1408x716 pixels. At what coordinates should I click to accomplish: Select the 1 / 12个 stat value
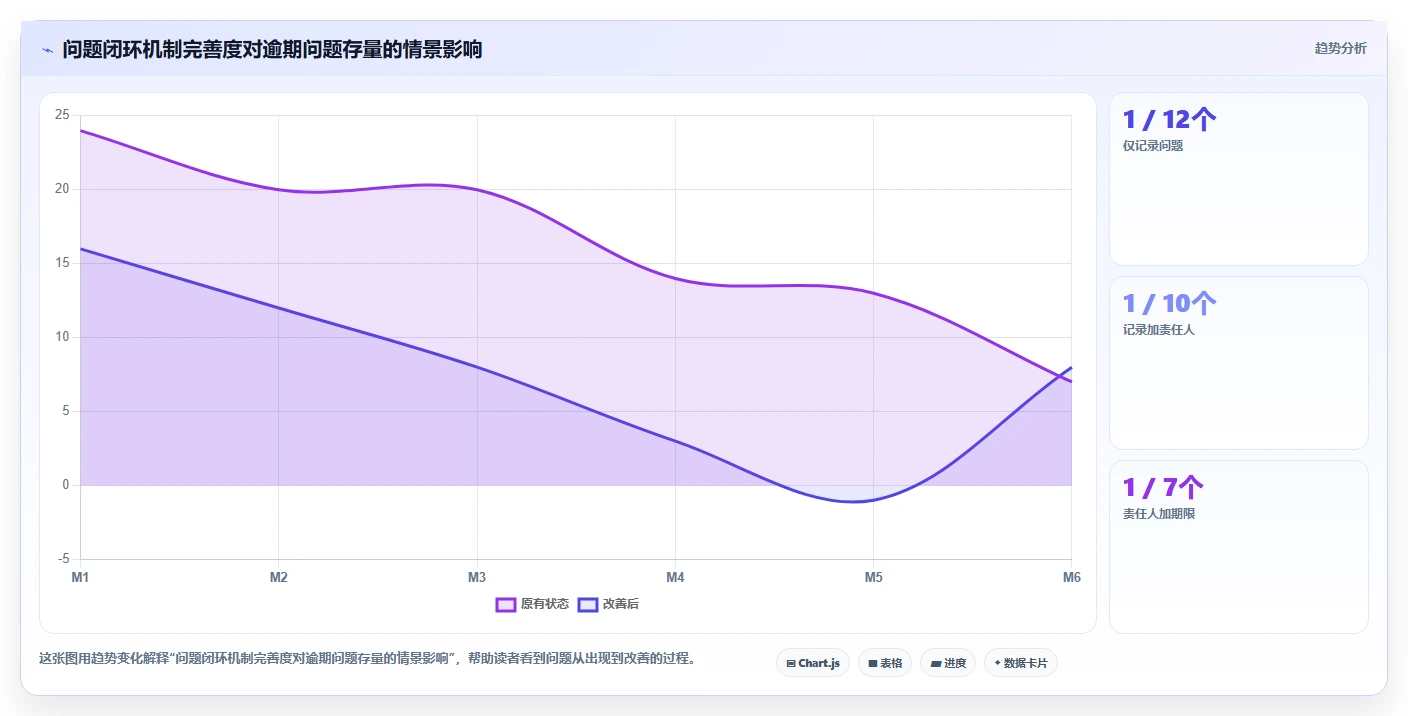(x=1169, y=120)
